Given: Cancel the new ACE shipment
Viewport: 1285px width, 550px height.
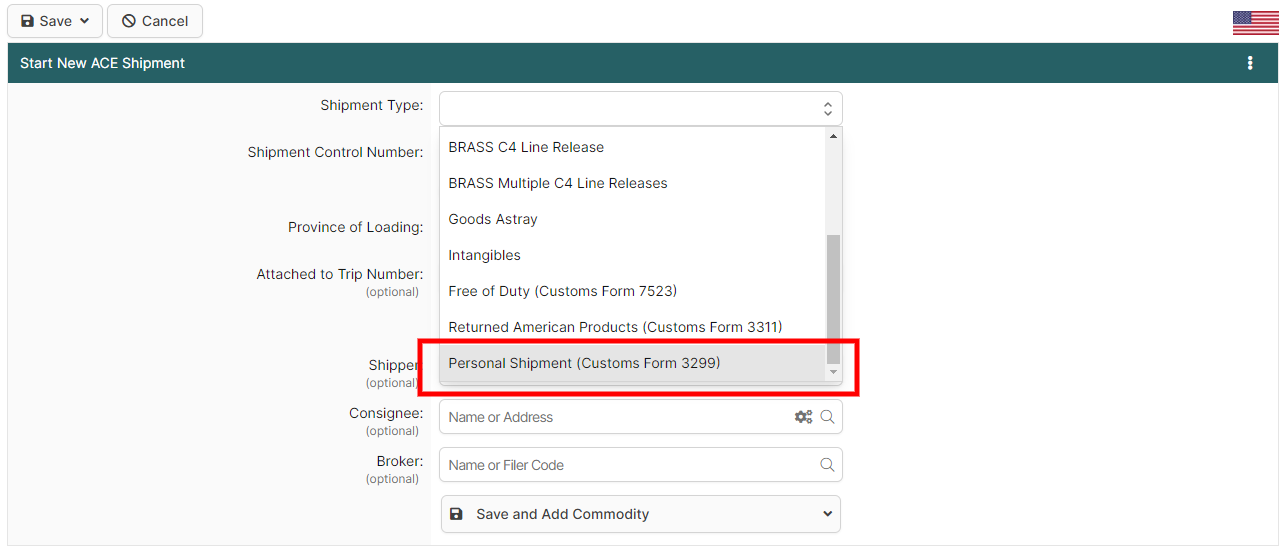Looking at the screenshot, I should [155, 21].
